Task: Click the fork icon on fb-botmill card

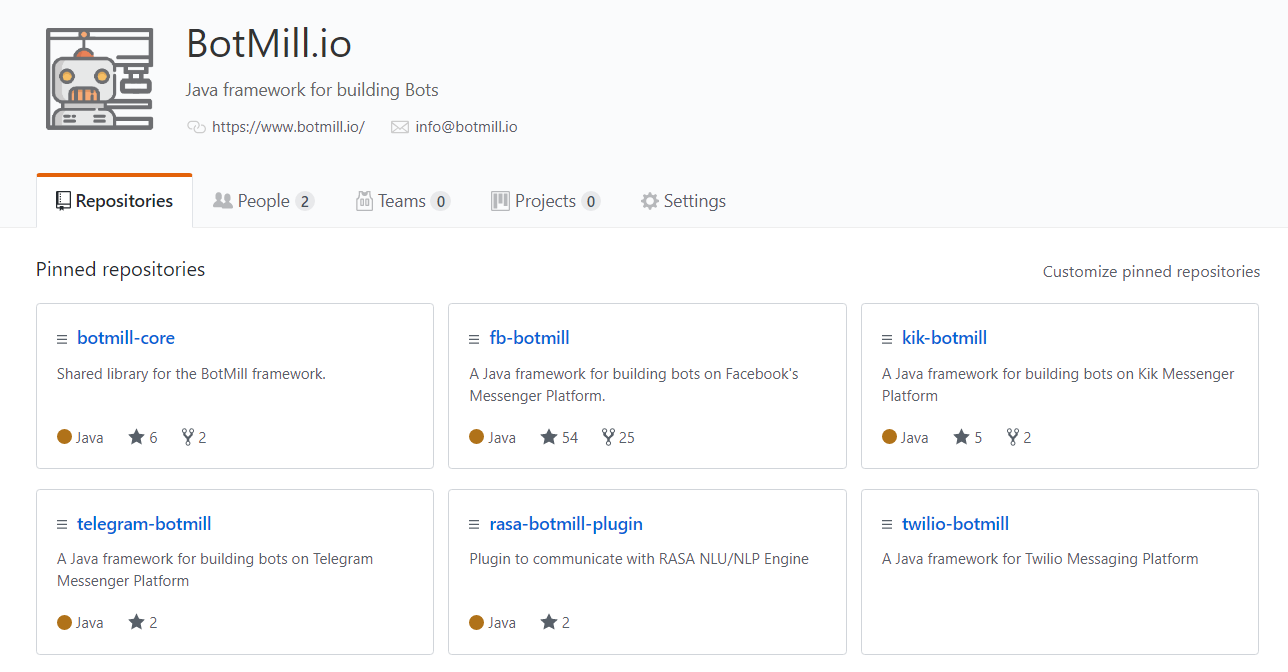Action: (607, 436)
